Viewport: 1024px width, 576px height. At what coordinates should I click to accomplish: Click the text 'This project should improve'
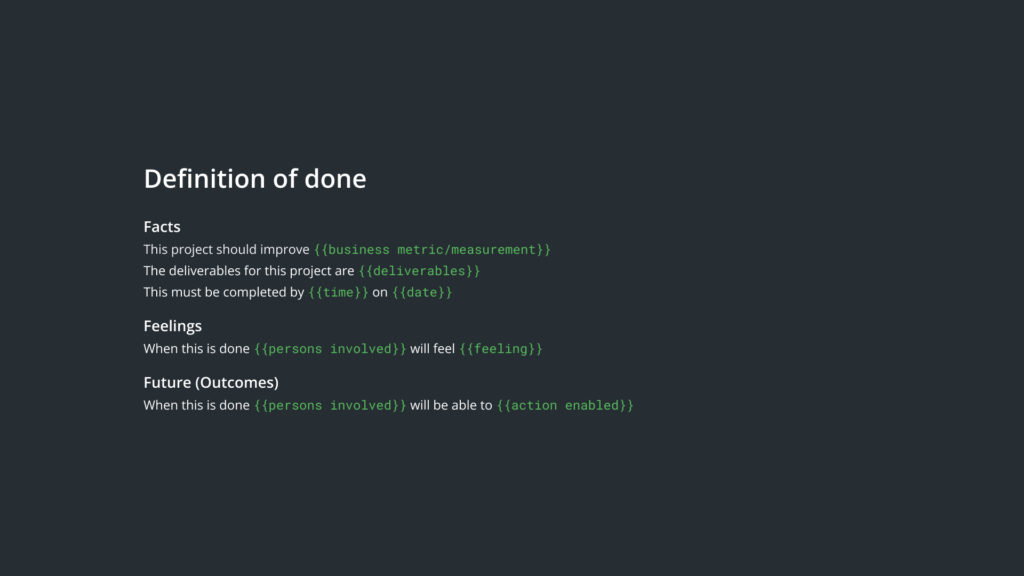point(227,249)
